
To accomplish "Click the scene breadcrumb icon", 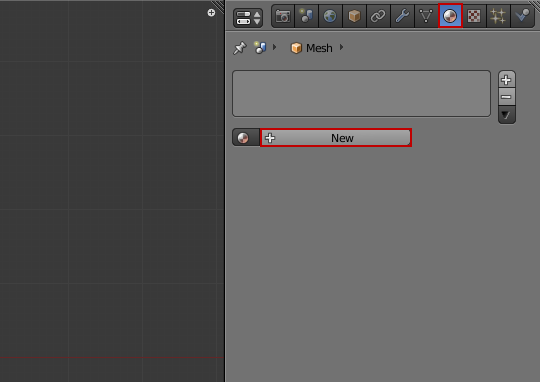I will click(260, 48).
